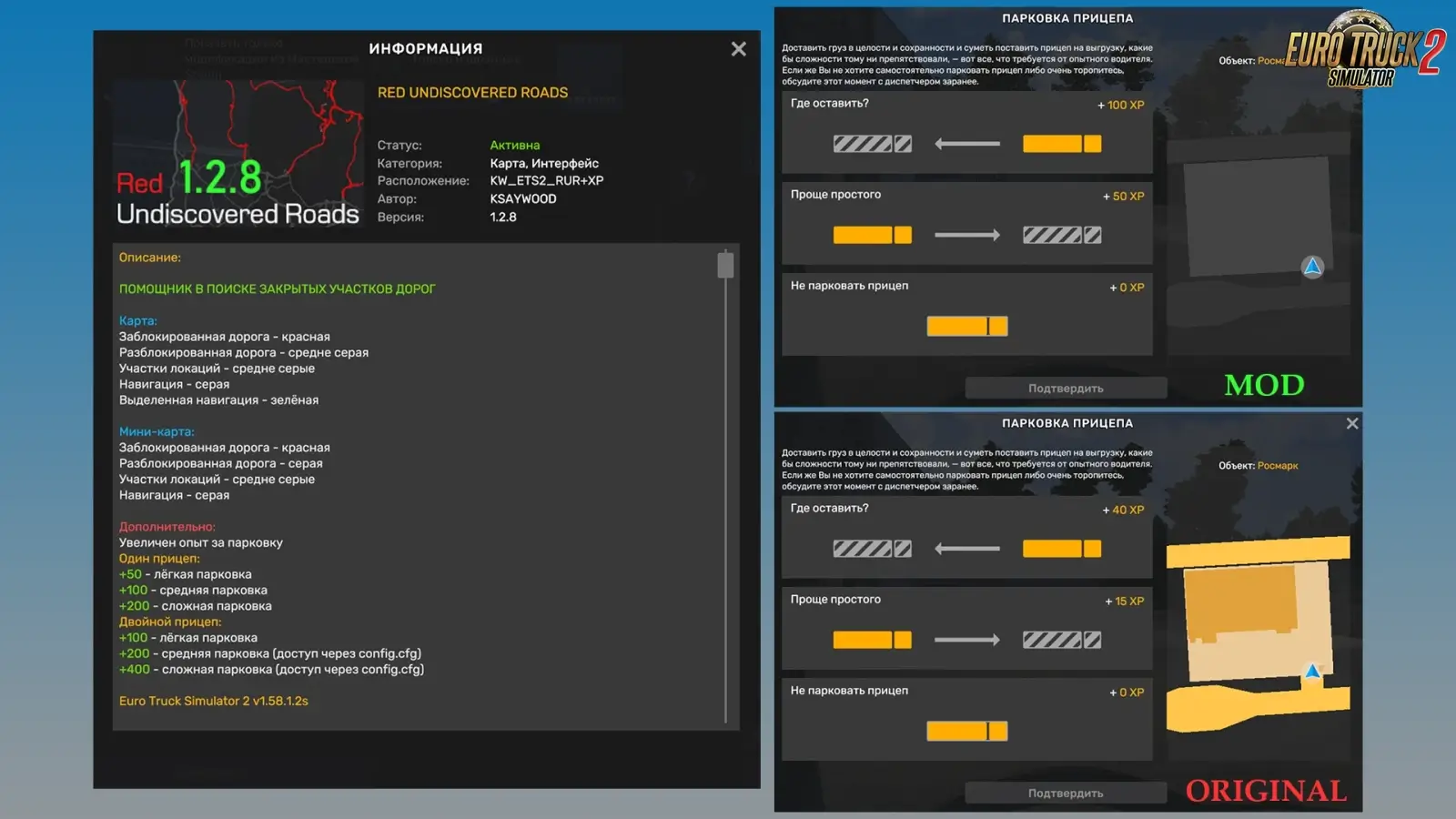This screenshot has width=1456, height=819.
Task: Click the orange truck icon in MOD 'Где оставить?' row
Action: 1062,144
